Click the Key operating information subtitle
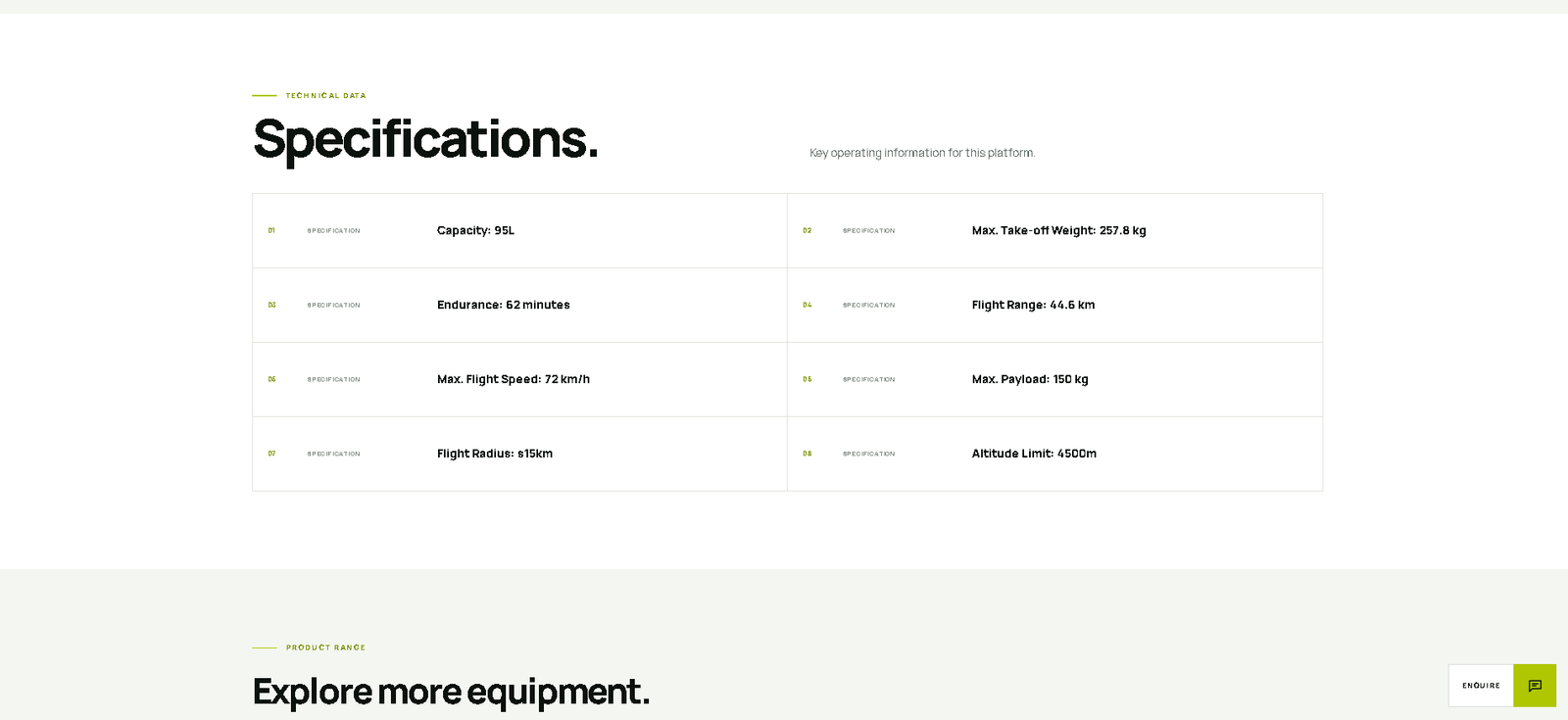This screenshot has height=720, width=1568. pos(922,153)
